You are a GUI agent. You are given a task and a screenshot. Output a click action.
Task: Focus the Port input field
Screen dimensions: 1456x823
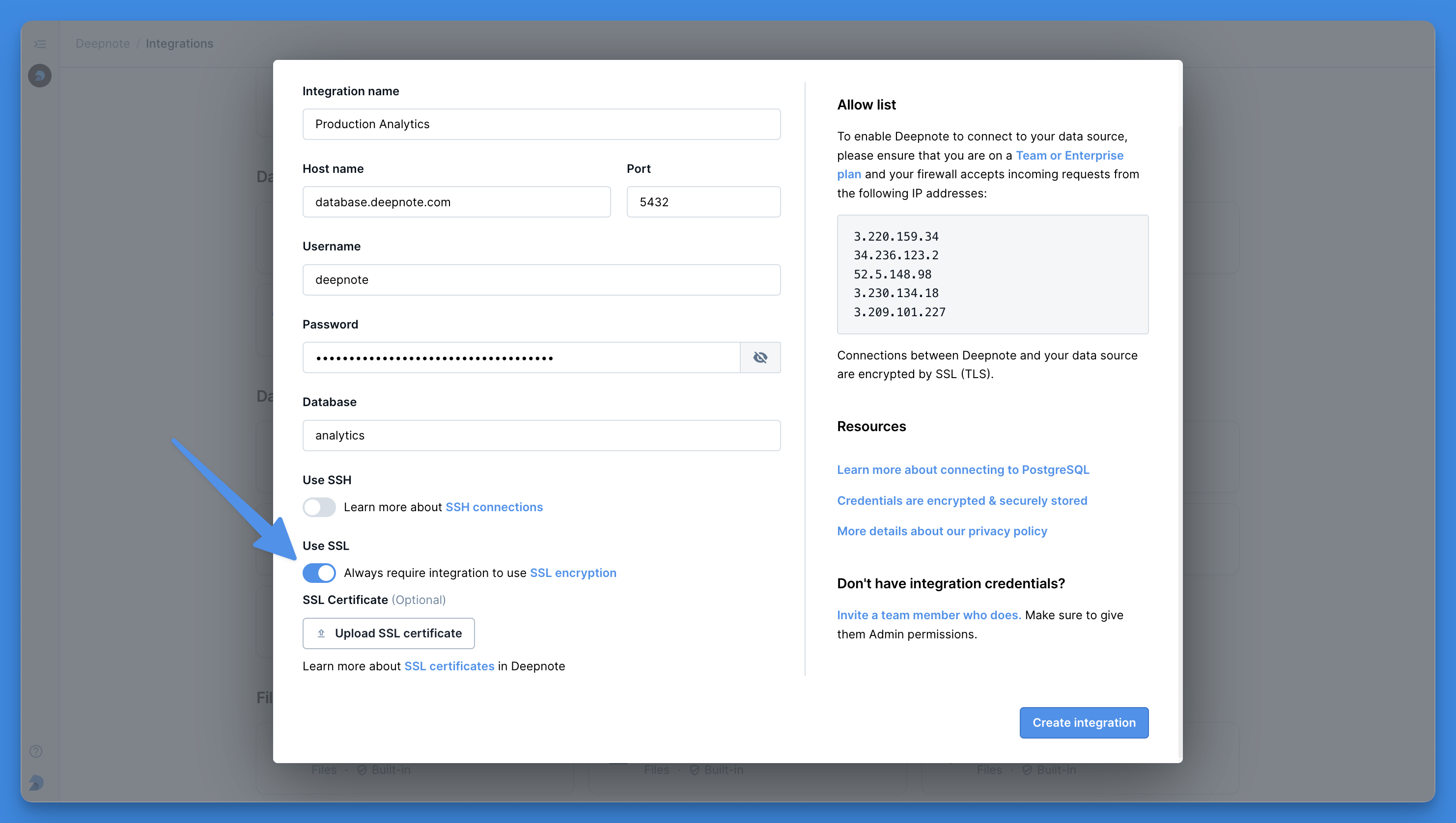[x=703, y=202]
